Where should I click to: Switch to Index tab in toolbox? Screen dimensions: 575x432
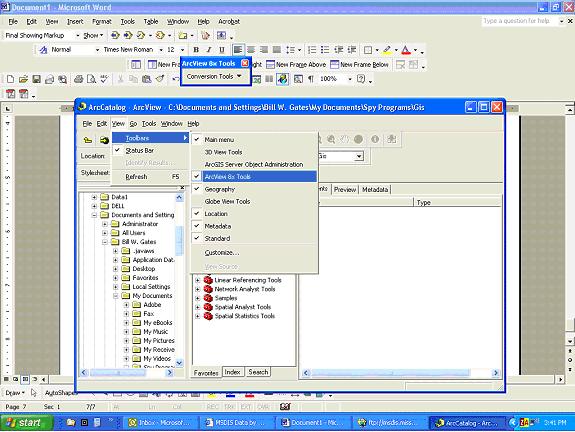232,372
